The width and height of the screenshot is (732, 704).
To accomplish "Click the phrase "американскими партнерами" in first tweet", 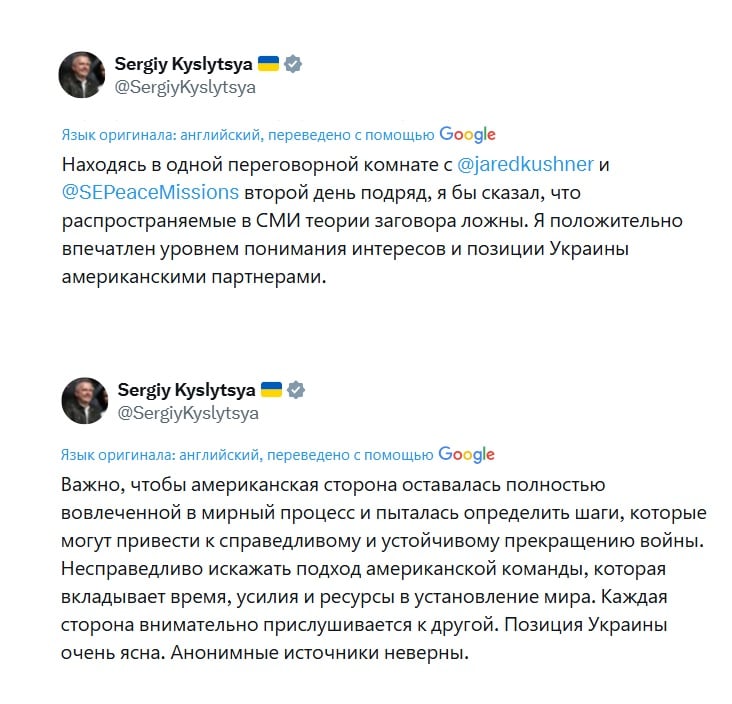I will click(x=194, y=276).
